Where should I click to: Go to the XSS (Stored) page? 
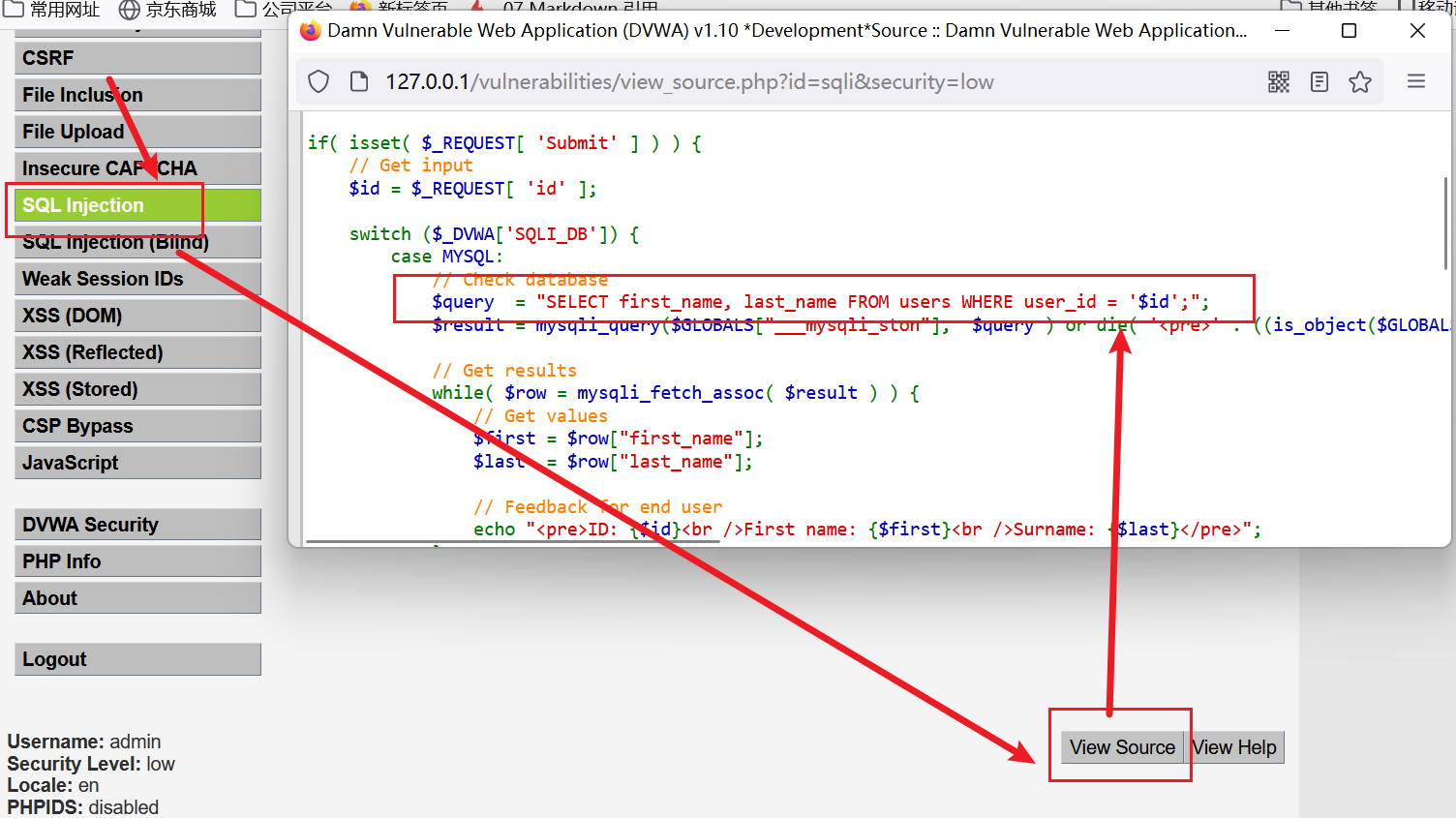(137, 389)
